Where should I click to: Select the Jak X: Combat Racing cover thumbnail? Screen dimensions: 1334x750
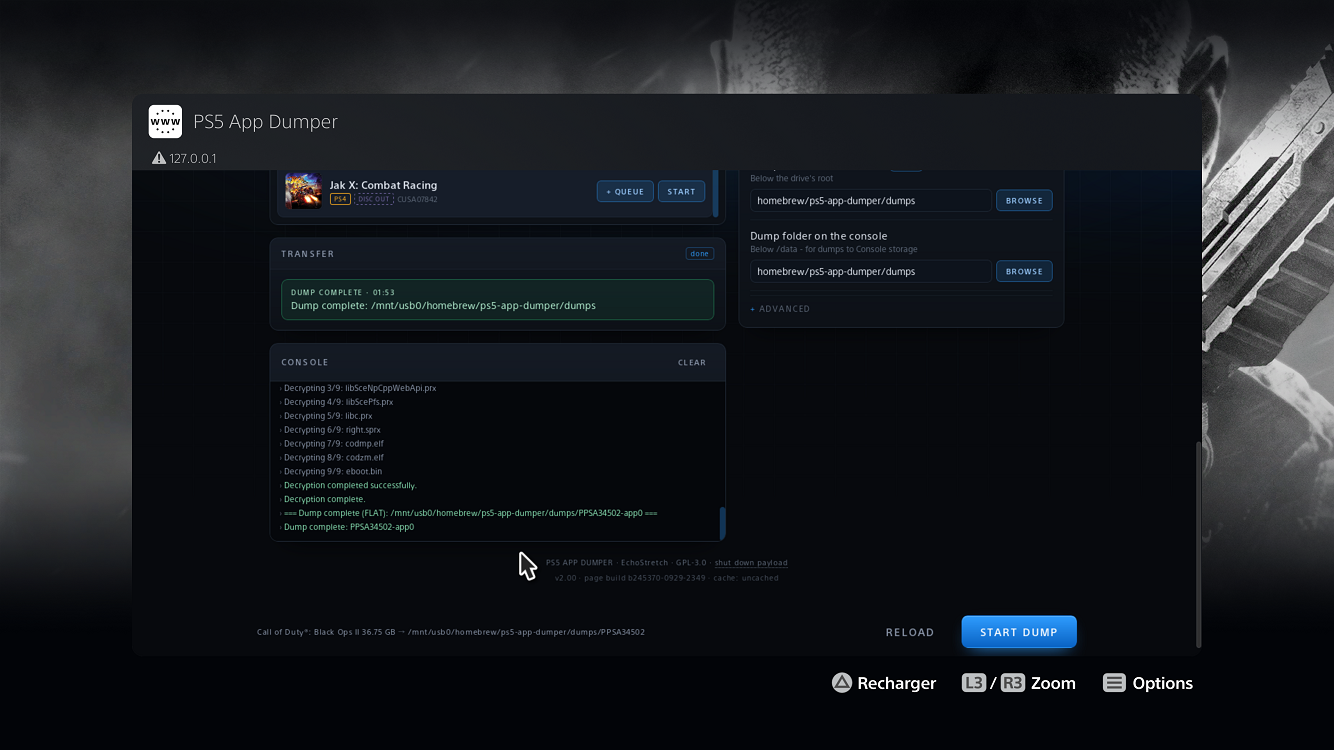point(303,191)
